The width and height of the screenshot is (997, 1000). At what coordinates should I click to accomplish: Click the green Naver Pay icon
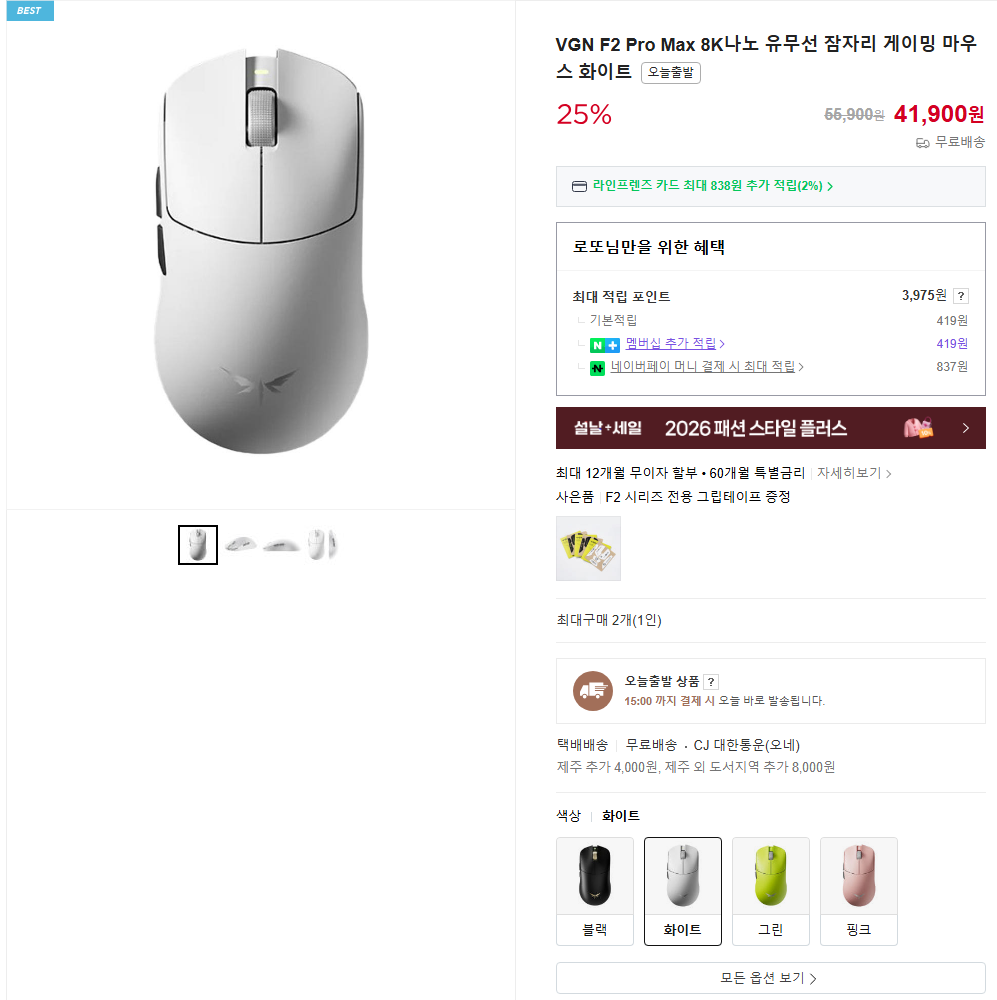(598, 367)
